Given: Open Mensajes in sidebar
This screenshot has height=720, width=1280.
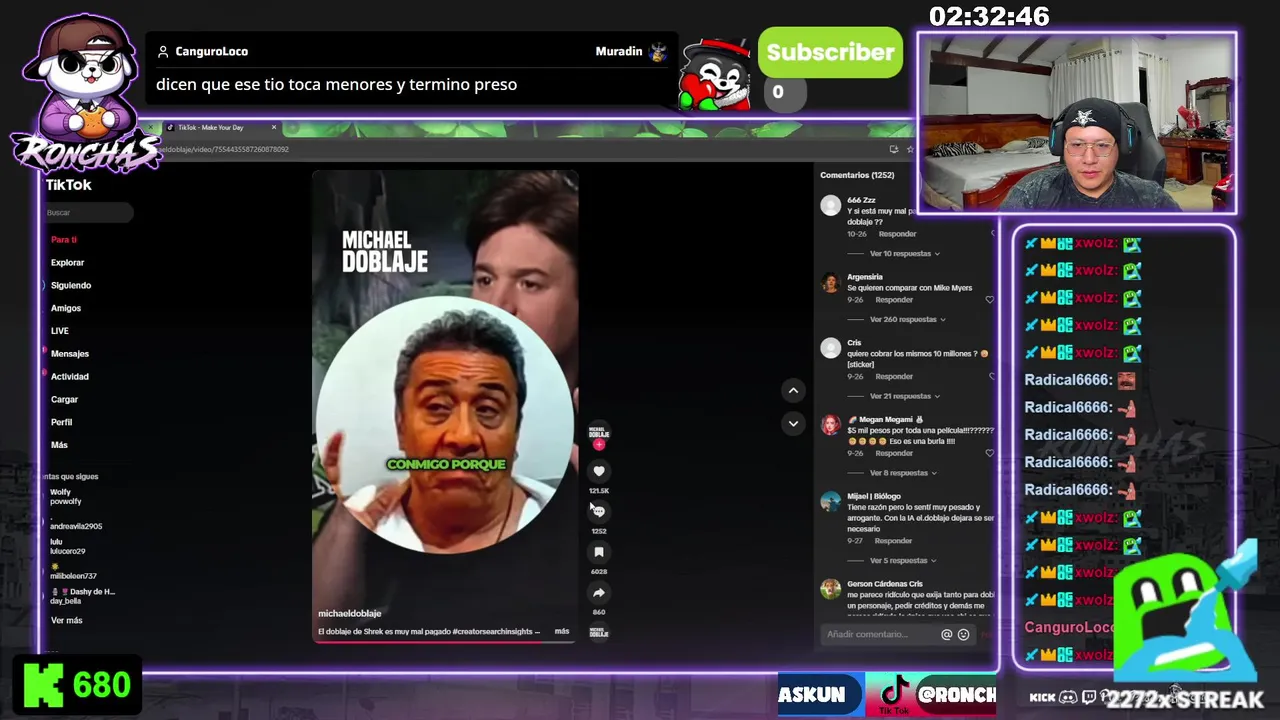Looking at the screenshot, I should click(70, 354).
